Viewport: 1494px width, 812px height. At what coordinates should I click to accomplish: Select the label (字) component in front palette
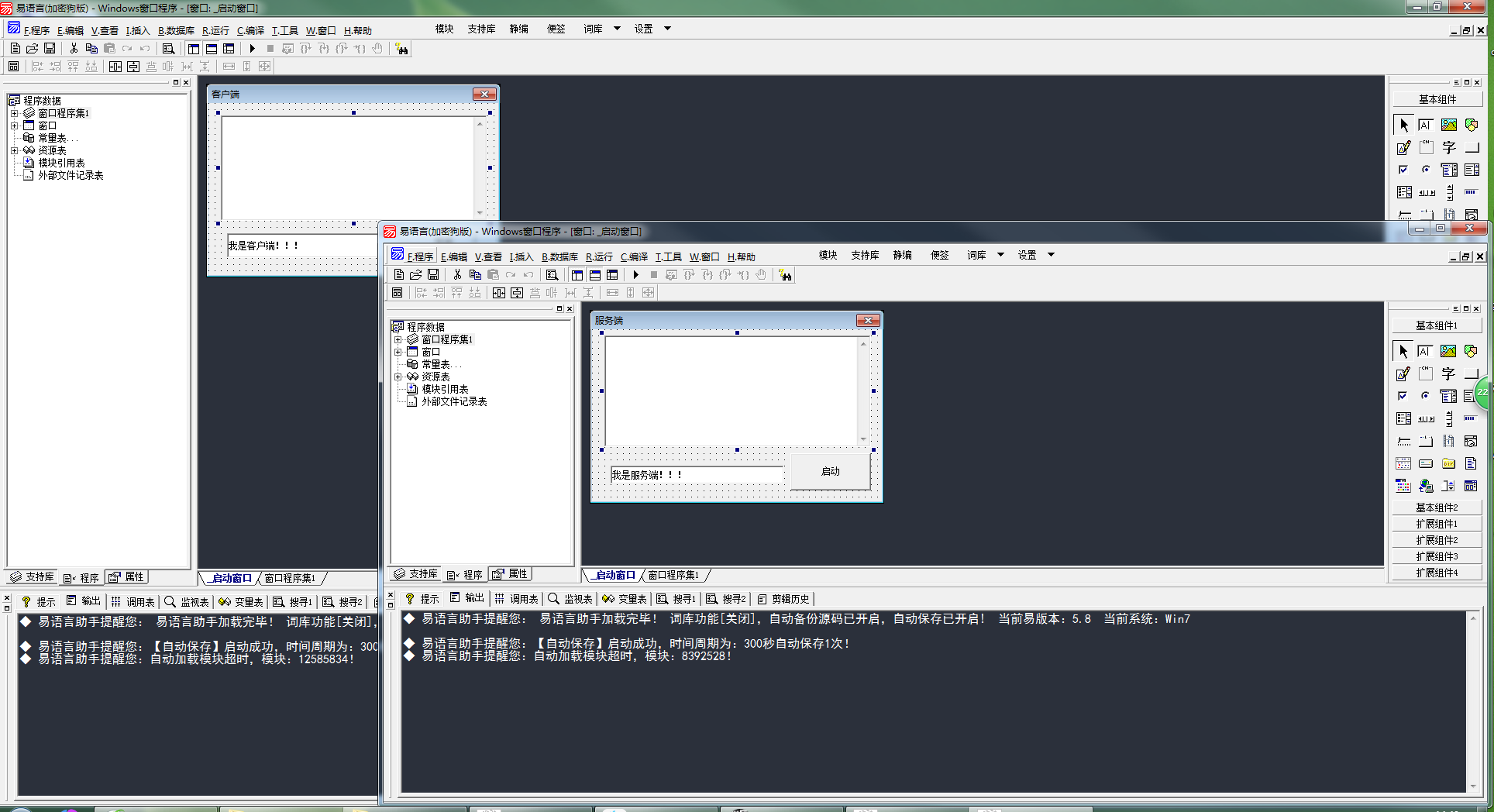click(x=1448, y=374)
